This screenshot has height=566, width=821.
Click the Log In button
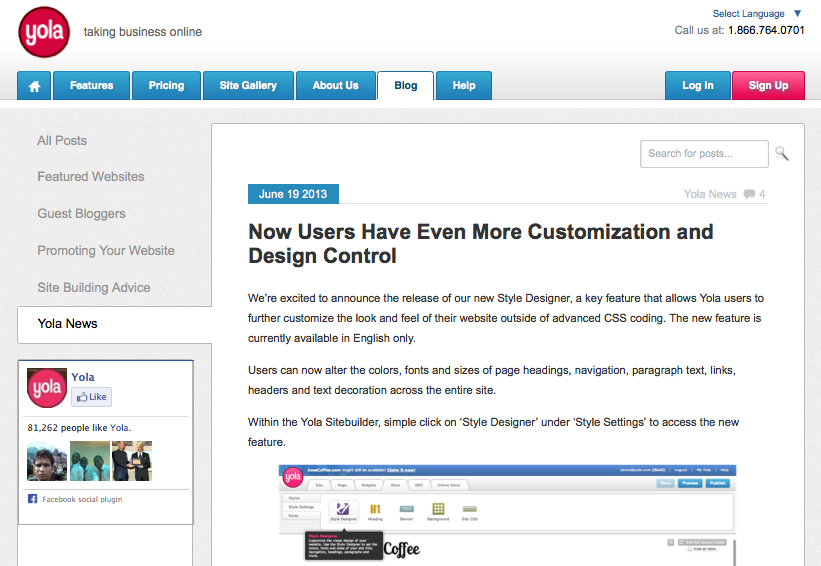(x=697, y=85)
